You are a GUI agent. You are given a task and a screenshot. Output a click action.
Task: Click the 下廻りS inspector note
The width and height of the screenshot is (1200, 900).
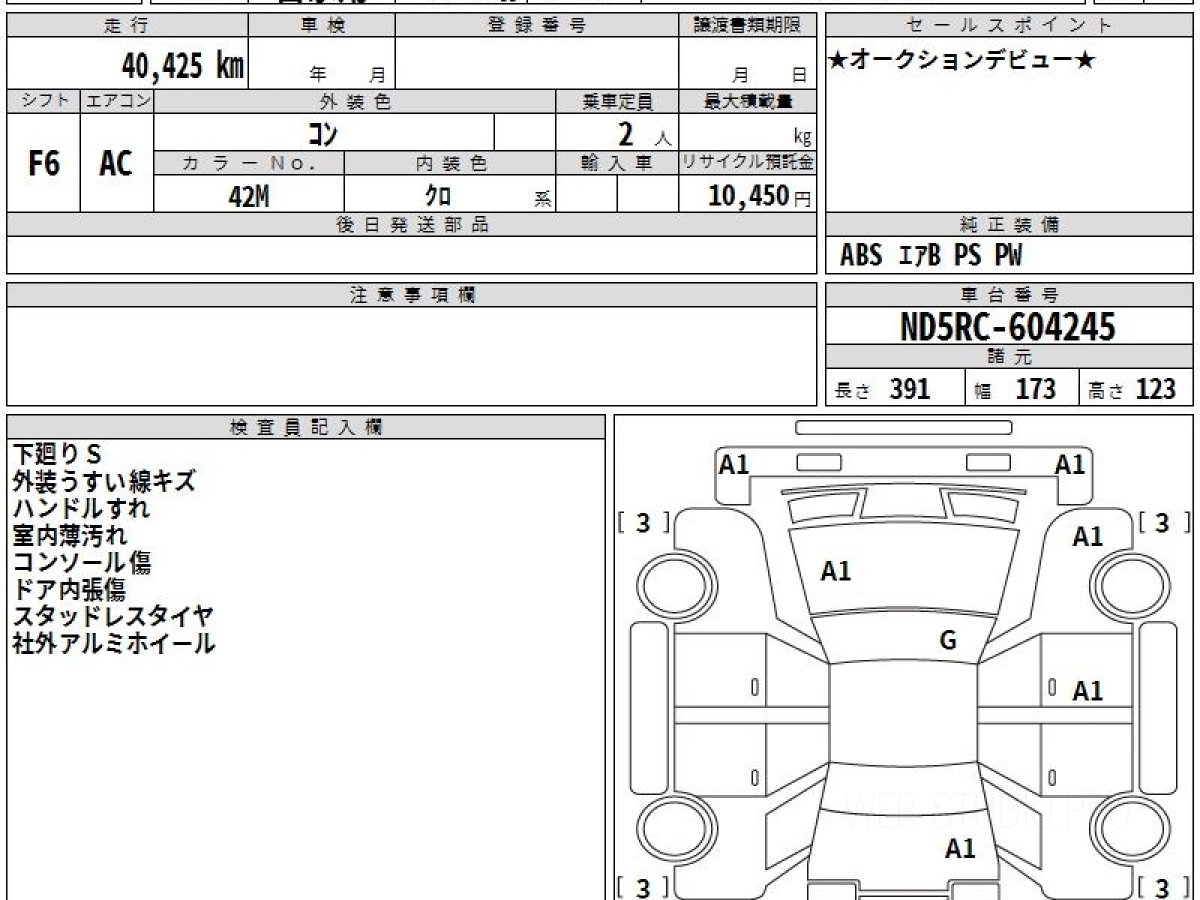(57, 454)
